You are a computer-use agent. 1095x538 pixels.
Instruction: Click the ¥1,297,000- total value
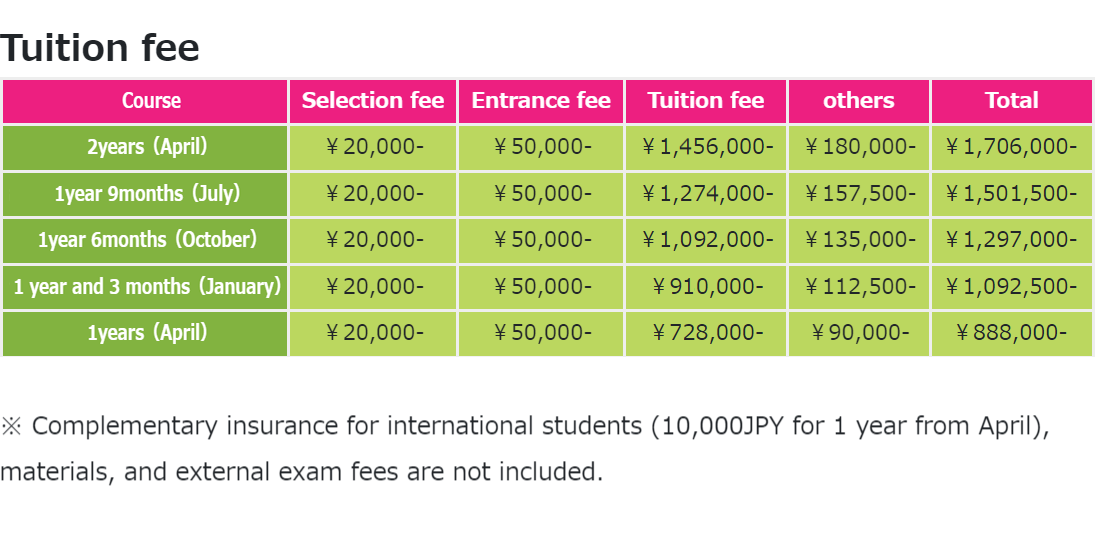1012,240
